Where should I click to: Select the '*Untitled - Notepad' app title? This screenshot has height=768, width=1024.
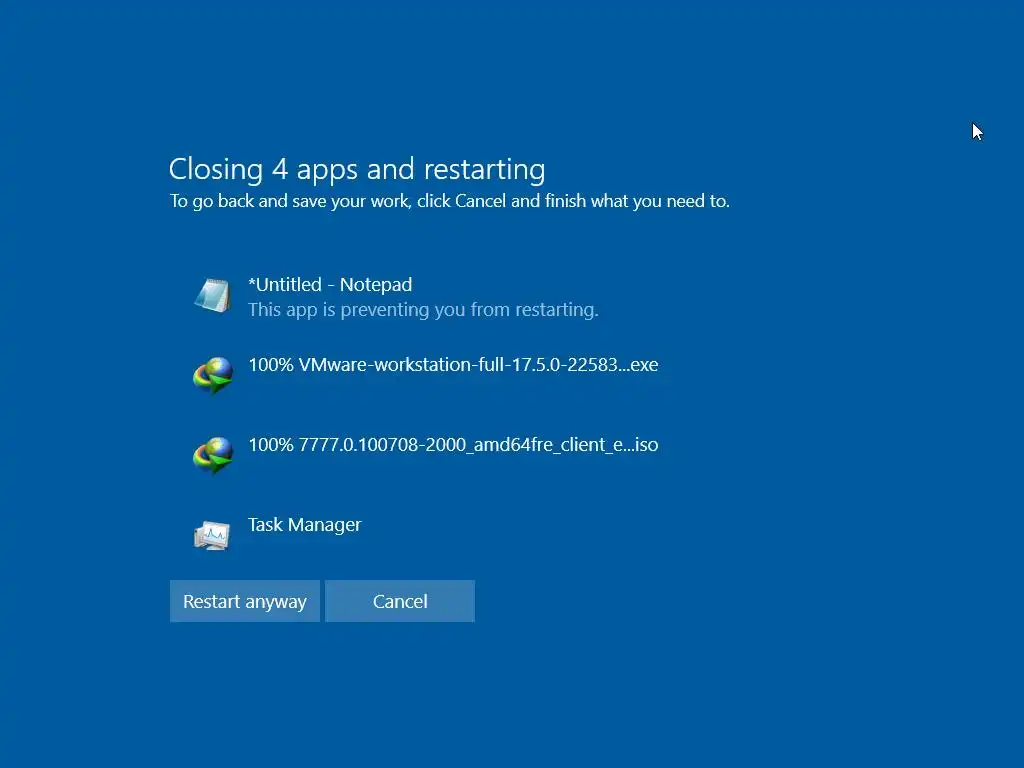[x=330, y=285]
